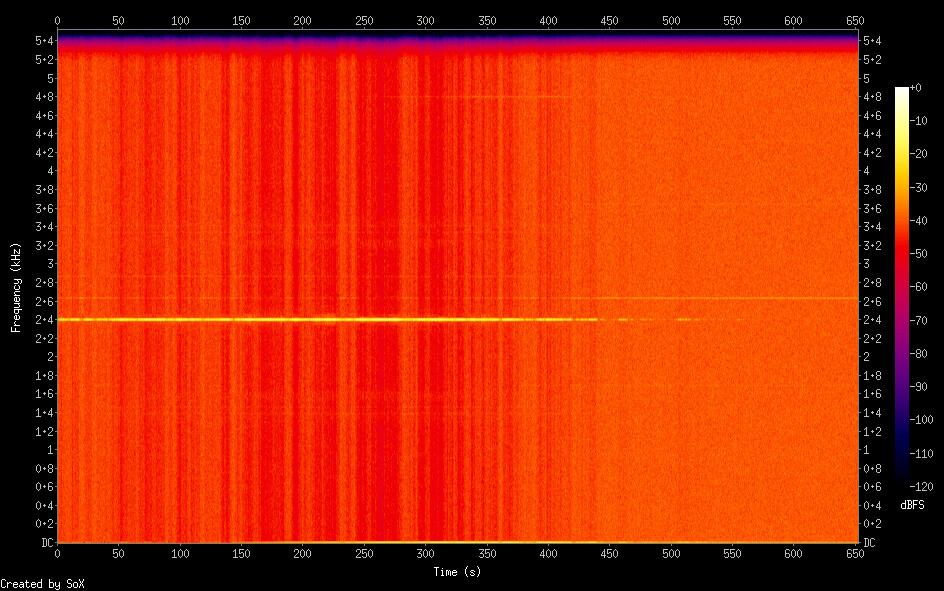Click the "5·4" label on the left frequency axis
Screen dimensions: 944x591
[x=44, y=41]
